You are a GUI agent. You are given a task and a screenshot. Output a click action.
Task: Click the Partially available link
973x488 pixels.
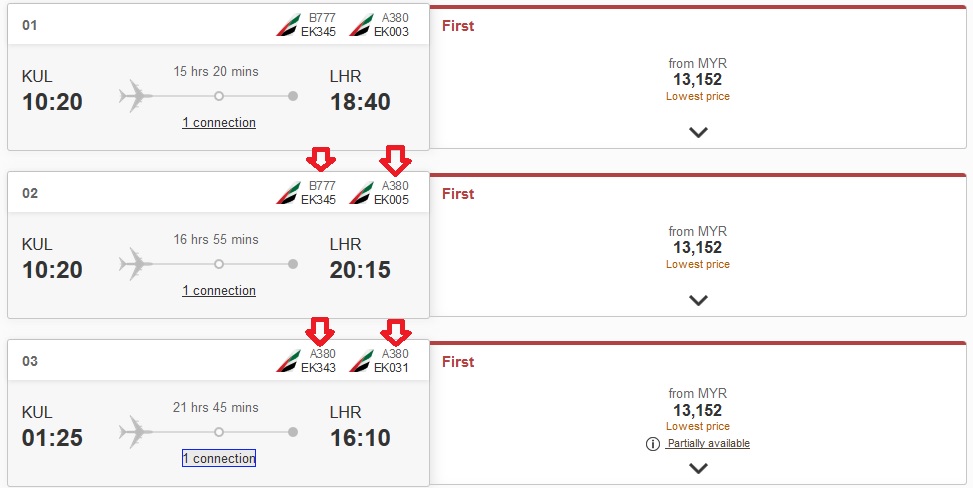(708, 444)
